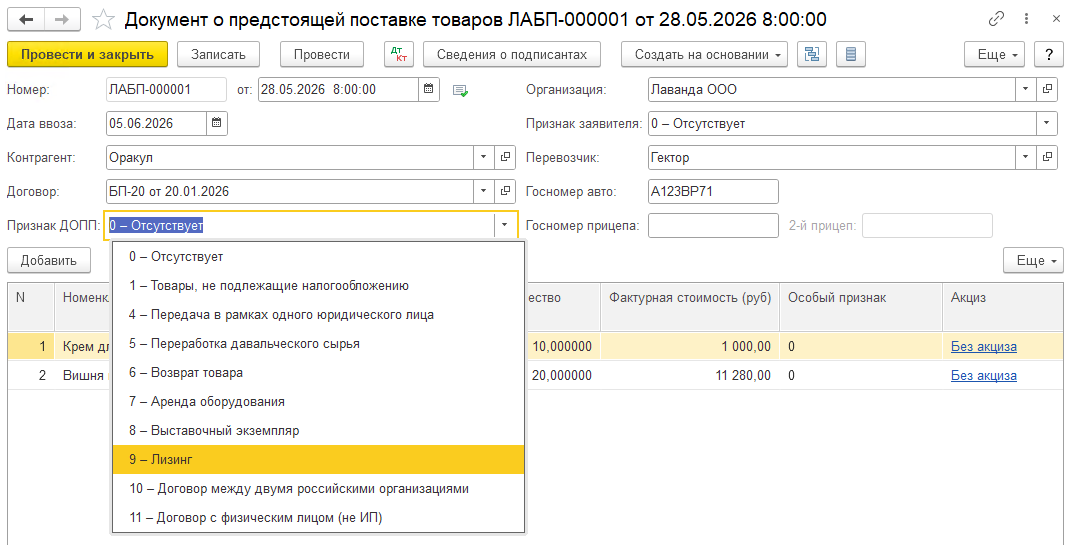The height and width of the screenshot is (545, 1073).
Task: Select quantity cell 20,000000
Action: pyautogui.click(x=563, y=375)
